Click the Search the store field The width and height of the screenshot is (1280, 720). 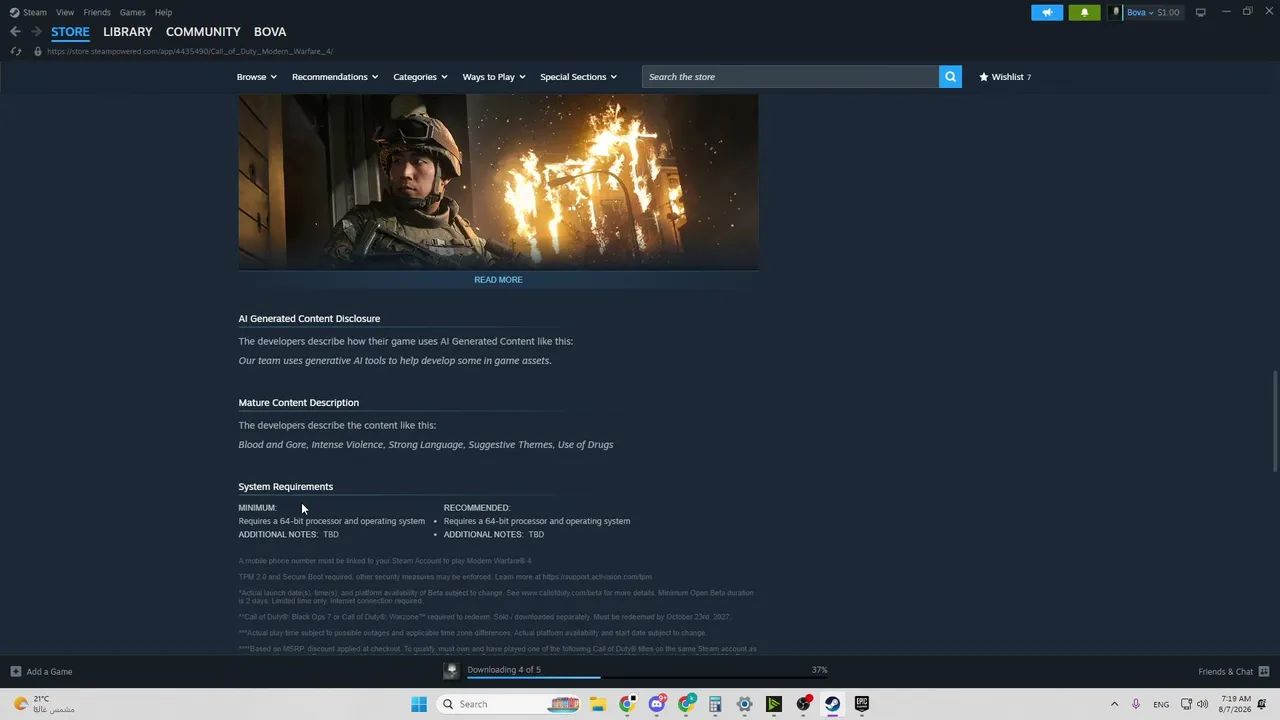tap(790, 77)
